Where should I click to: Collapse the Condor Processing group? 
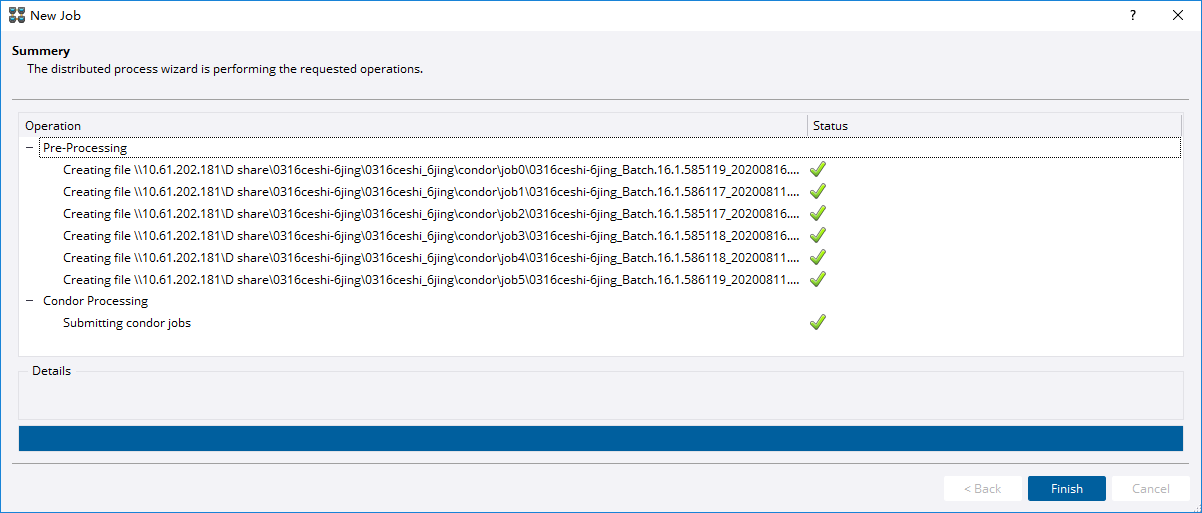pos(30,301)
